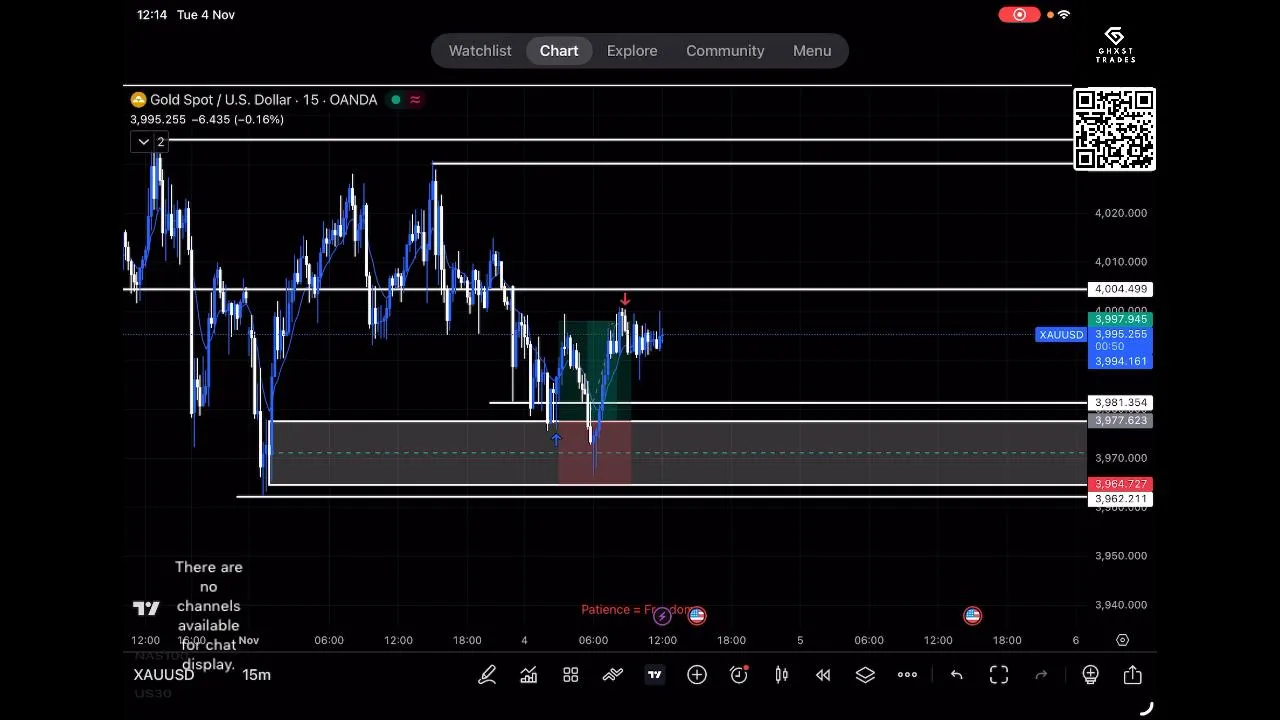Click the blue up arrow marker on chart

[x=556, y=439]
